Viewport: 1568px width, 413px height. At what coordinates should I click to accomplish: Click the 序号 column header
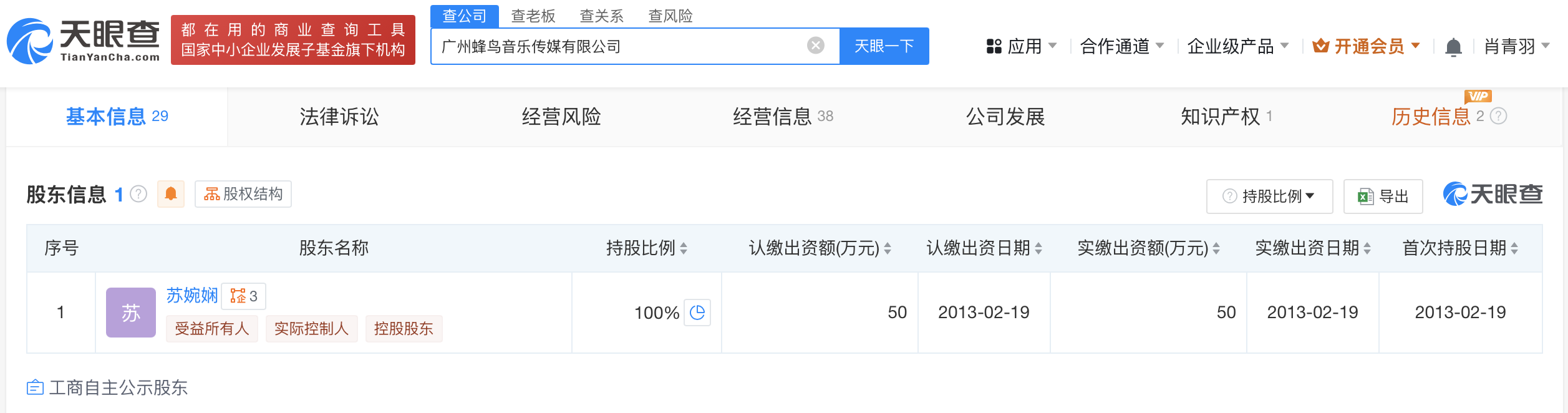(x=61, y=248)
